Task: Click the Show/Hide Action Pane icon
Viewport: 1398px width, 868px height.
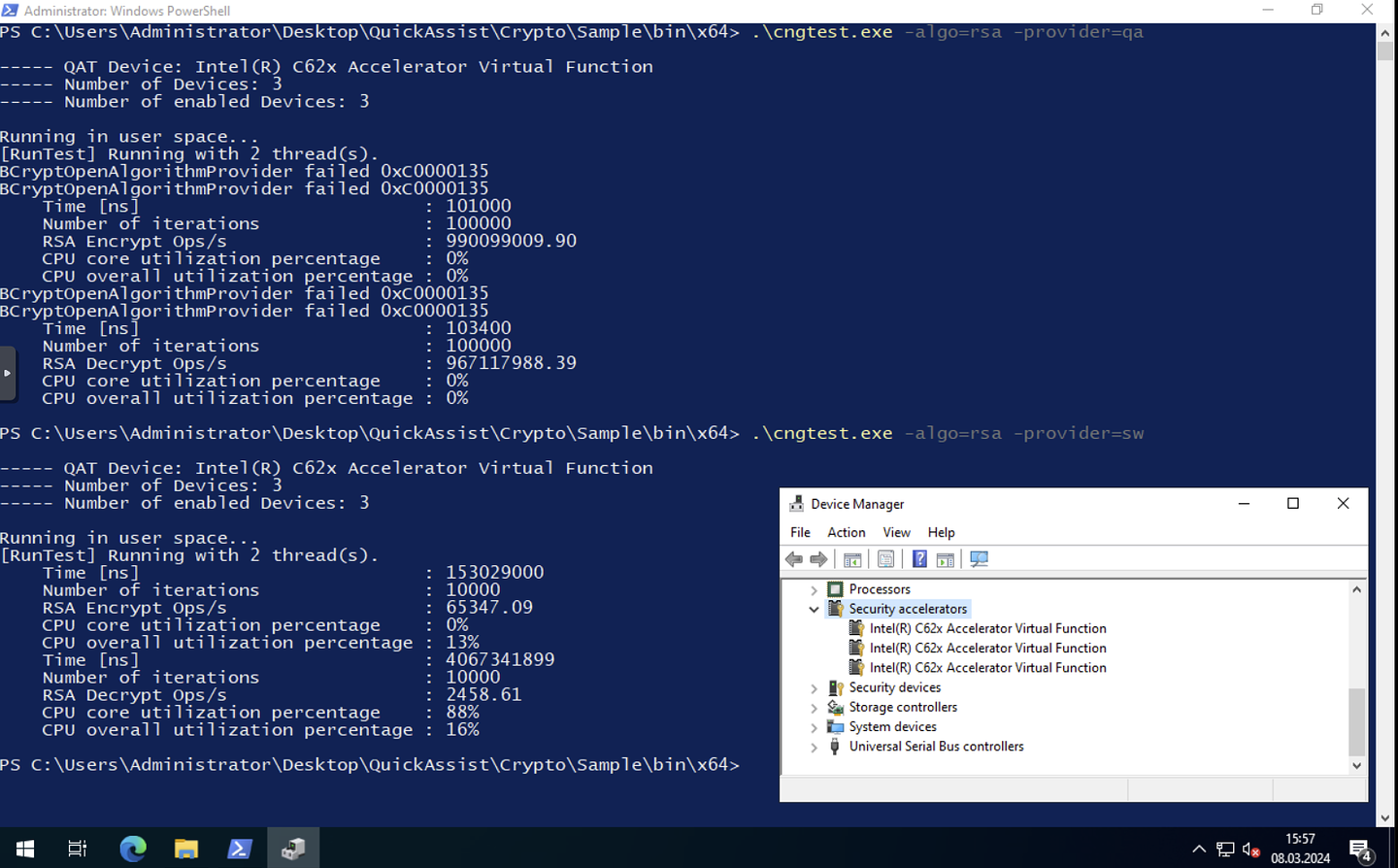Action: click(x=945, y=558)
